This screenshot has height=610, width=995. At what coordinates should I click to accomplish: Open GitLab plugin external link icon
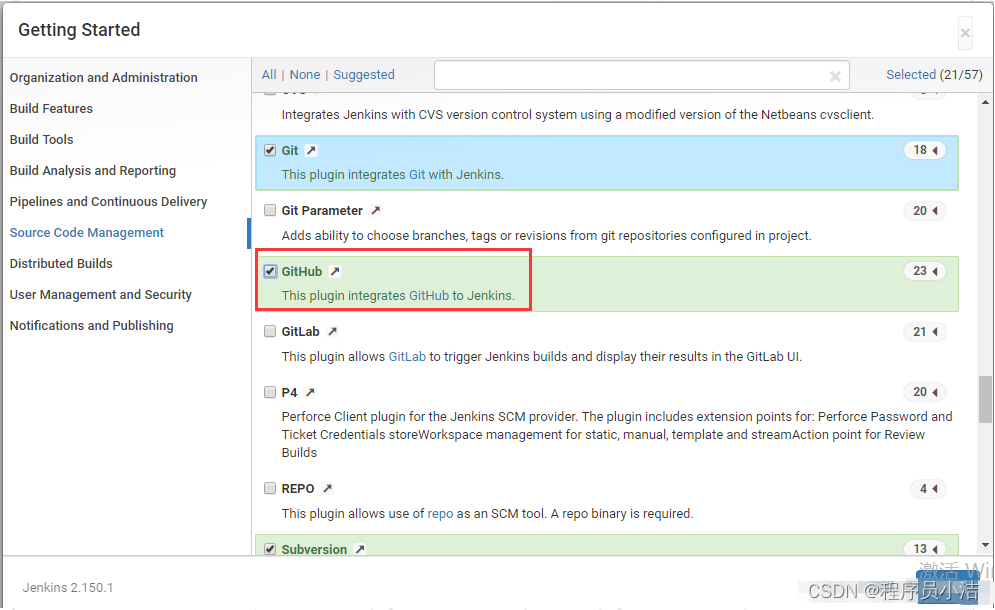tap(333, 331)
